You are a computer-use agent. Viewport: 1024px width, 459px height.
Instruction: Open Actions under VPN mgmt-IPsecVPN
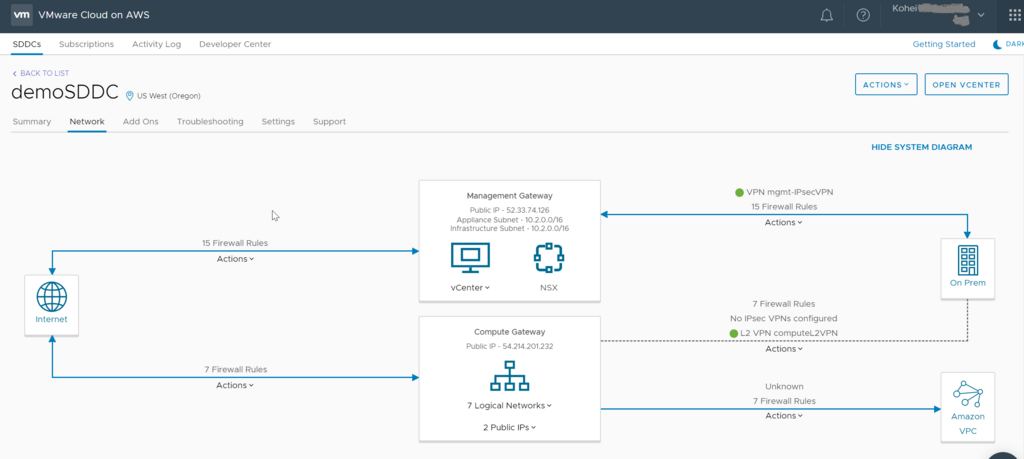(784, 222)
